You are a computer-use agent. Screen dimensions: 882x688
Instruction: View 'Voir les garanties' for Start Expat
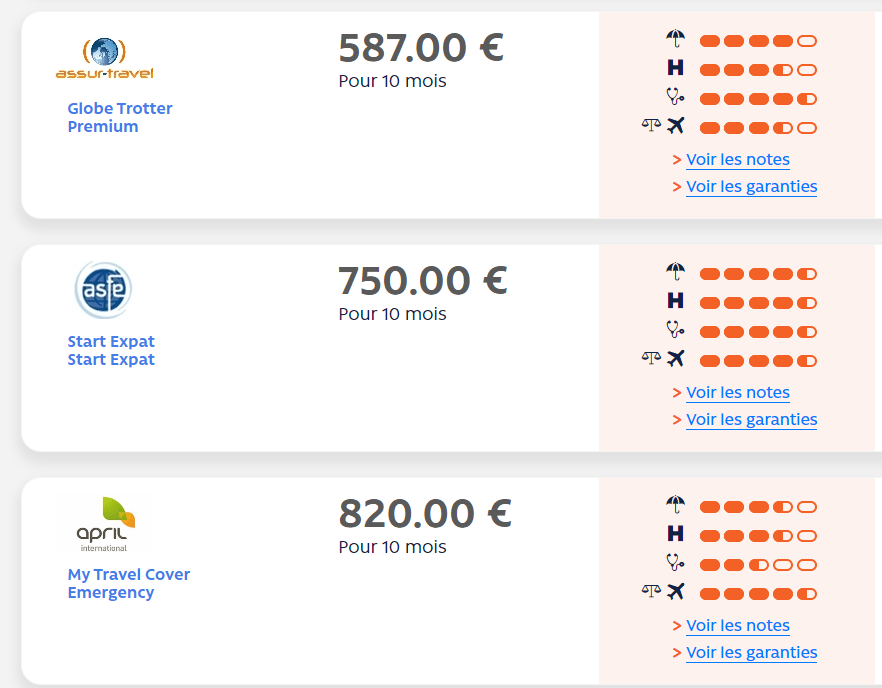751,420
